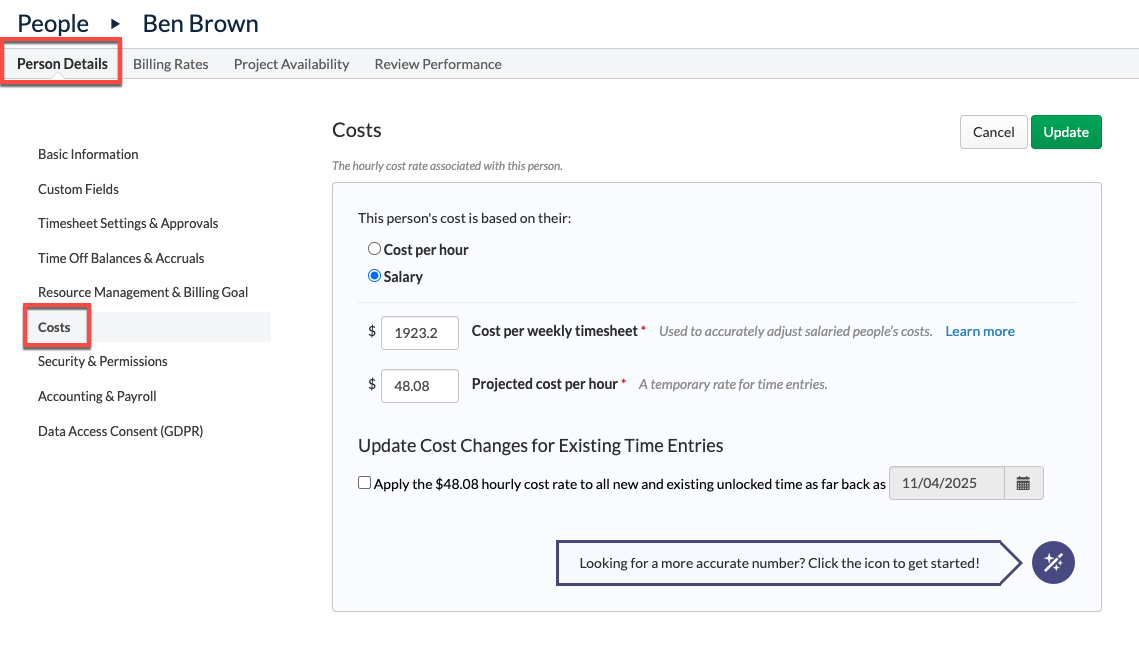Click the magic wand icon for accurate cost
Screen dimensions: 1139x647
click(1053, 563)
